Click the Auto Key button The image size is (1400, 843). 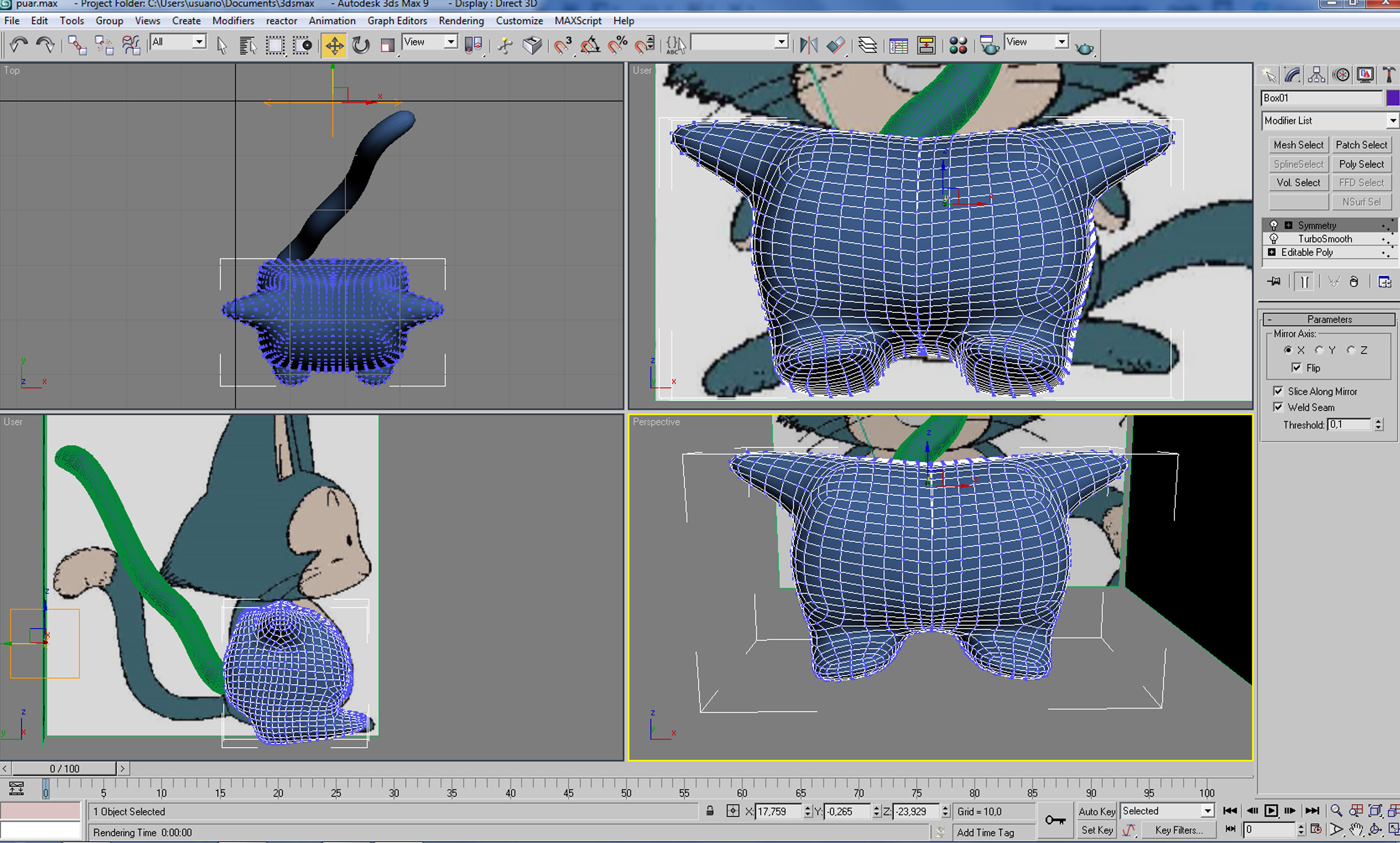(1096, 811)
